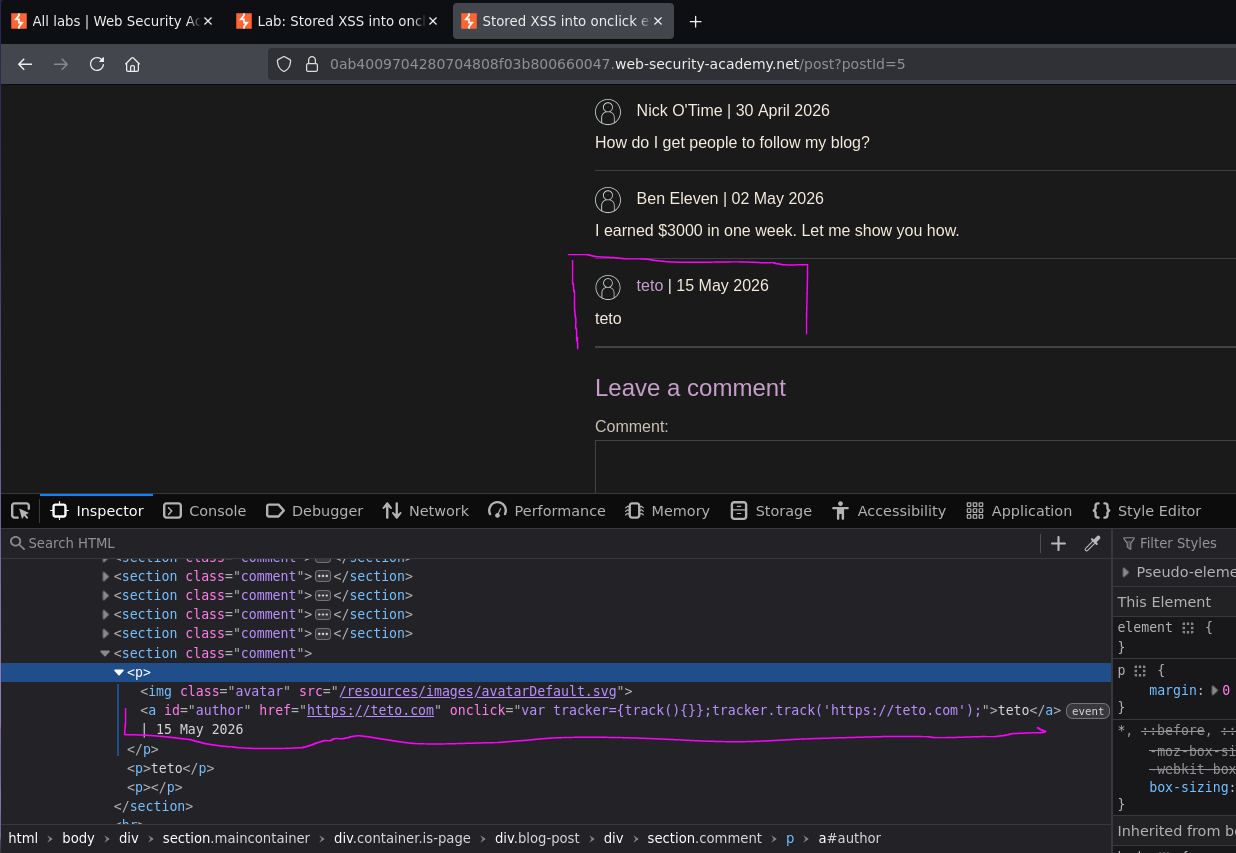Image resolution: width=1236 pixels, height=853 pixels.
Task: Click the tracking protection shield icon
Action: (284, 64)
